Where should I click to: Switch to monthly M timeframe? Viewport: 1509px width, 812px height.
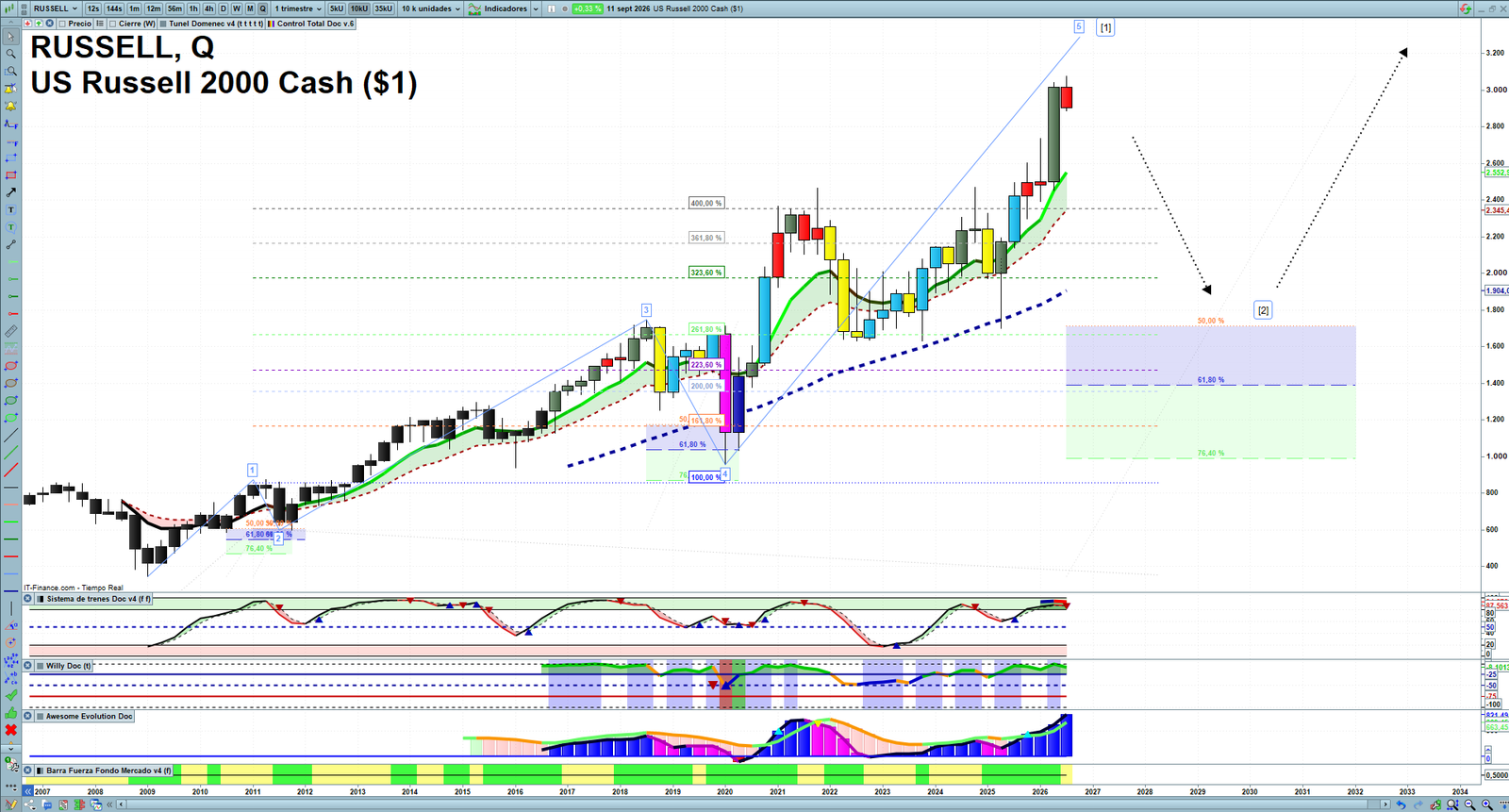pyautogui.click(x=250, y=8)
